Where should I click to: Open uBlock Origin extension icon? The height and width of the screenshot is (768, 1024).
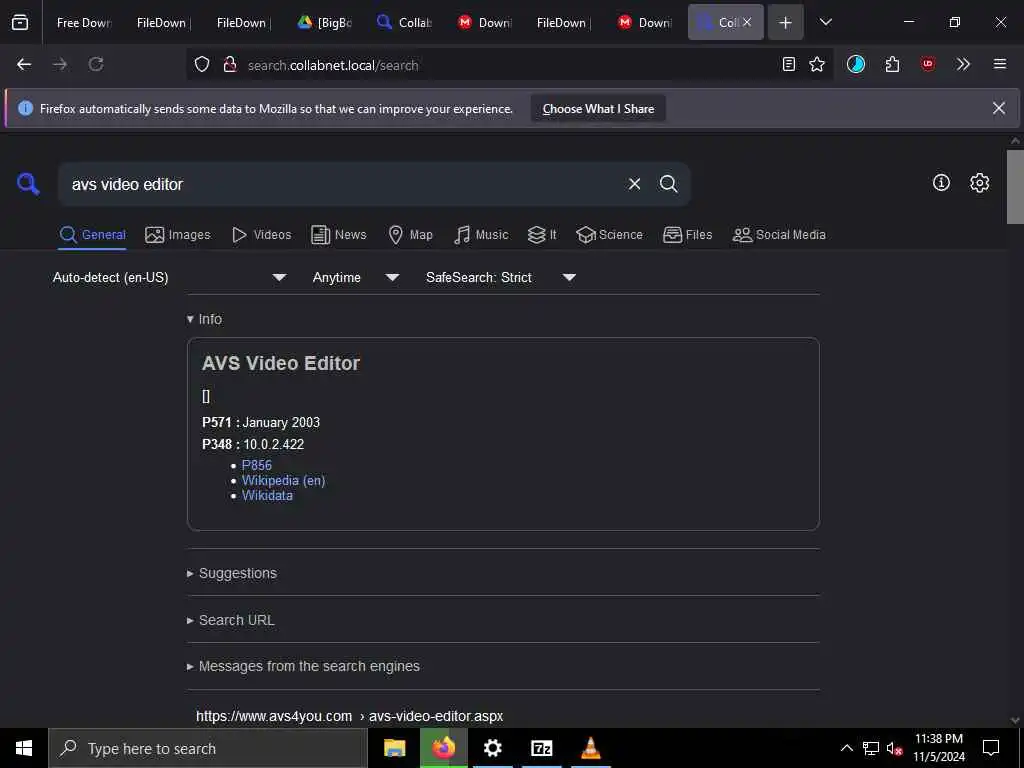[928, 64]
